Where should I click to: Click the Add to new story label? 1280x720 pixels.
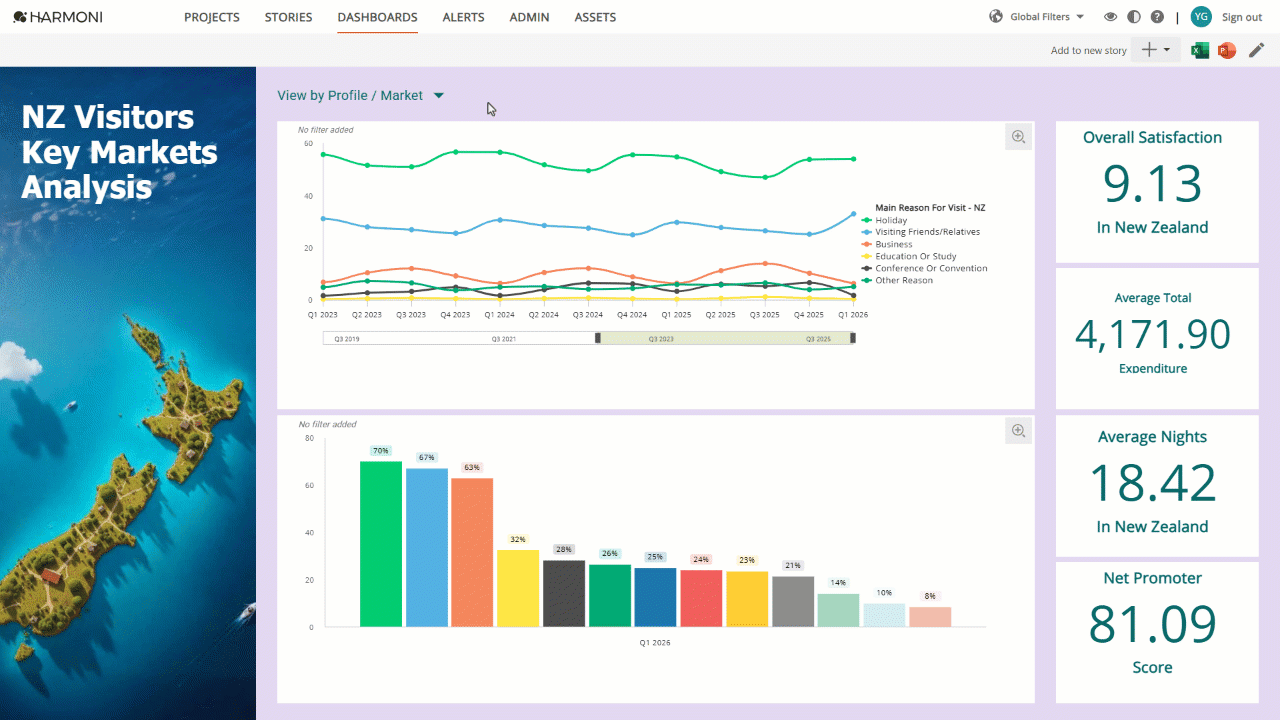1089,50
